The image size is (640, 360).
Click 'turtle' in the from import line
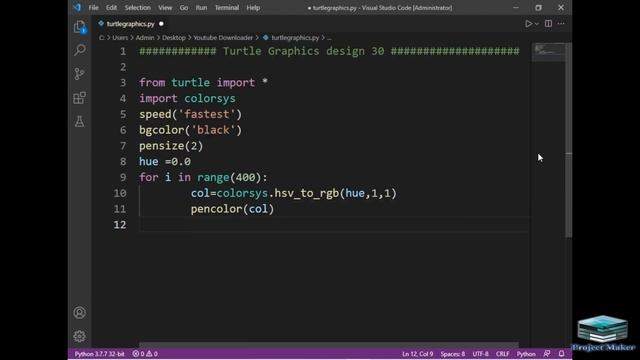coord(191,83)
